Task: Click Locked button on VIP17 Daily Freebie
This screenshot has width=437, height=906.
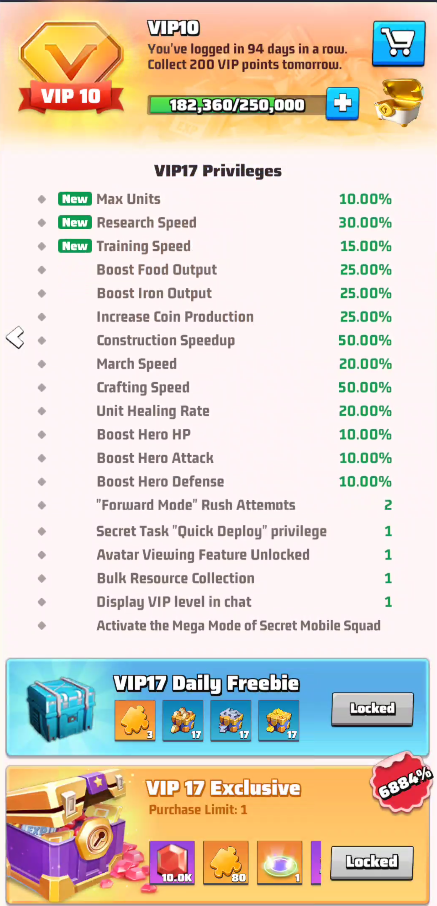Action: pyautogui.click(x=372, y=709)
